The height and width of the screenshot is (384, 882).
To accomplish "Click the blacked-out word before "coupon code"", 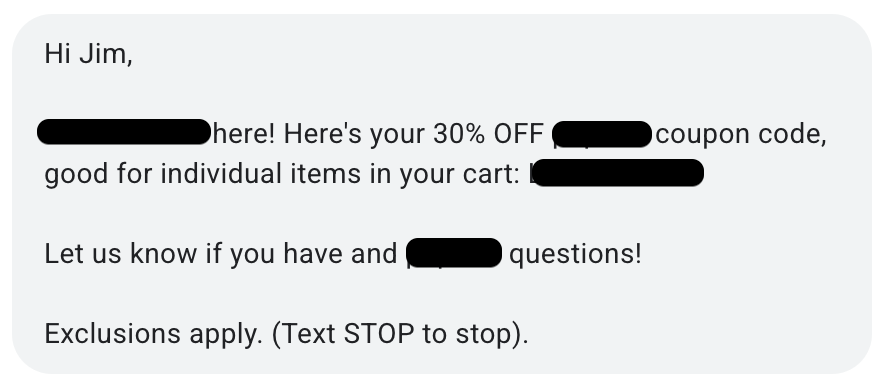I will pyautogui.click(x=602, y=134).
